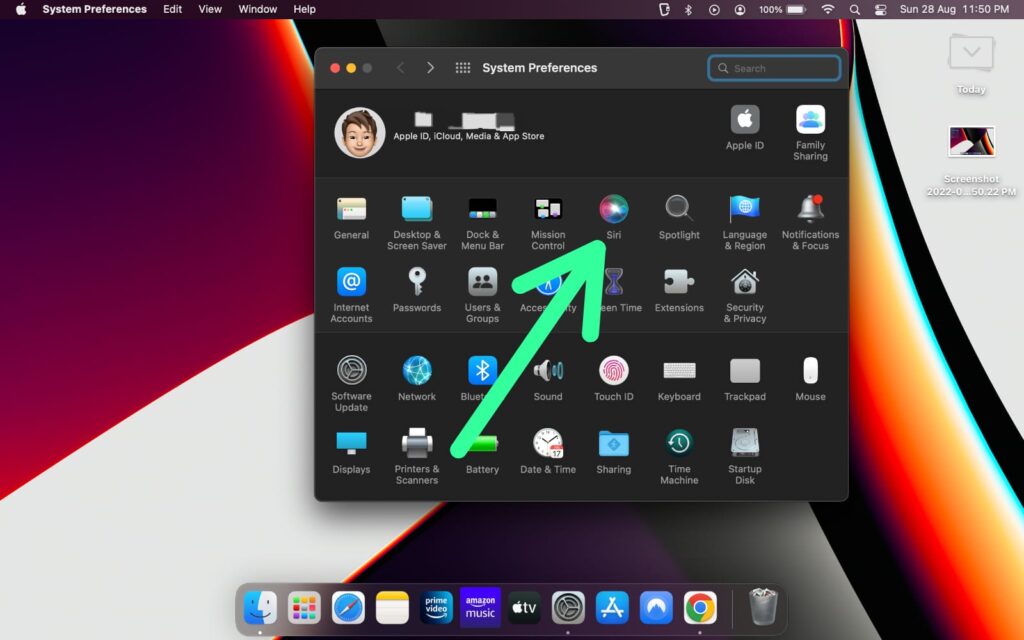Click the battery status indicator in menu bar
The image size is (1024, 640).
(782, 9)
